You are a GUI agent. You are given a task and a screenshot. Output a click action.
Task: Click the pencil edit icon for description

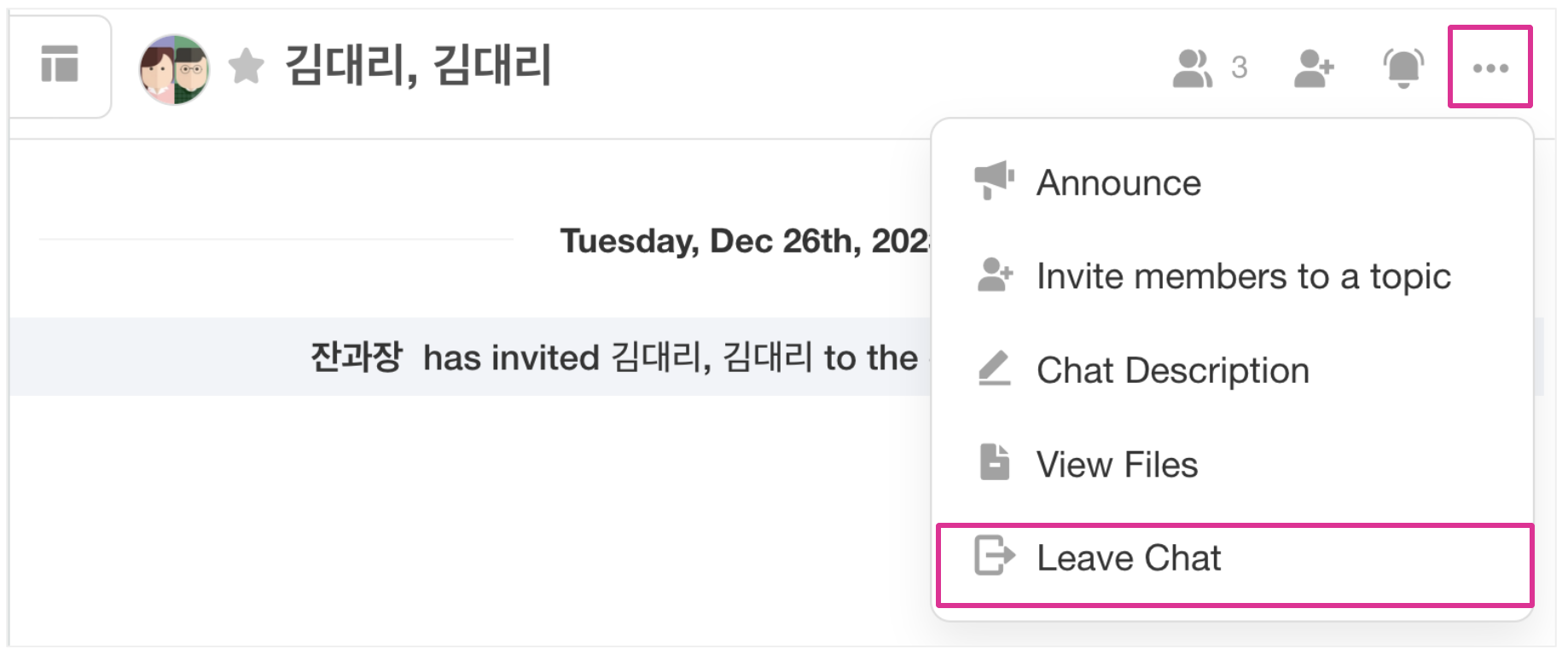tap(994, 368)
